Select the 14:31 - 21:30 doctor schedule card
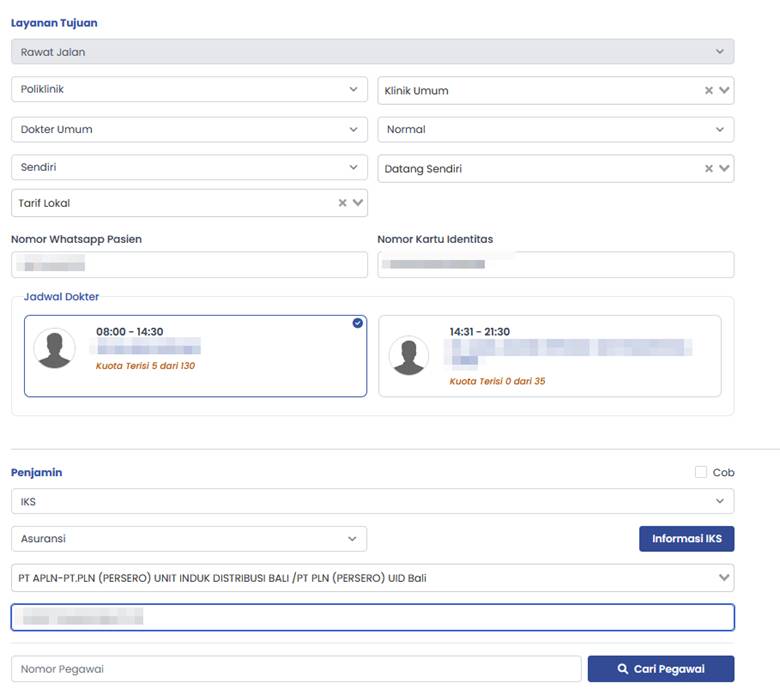This screenshot has width=780, height=689. tap(549, 356)
